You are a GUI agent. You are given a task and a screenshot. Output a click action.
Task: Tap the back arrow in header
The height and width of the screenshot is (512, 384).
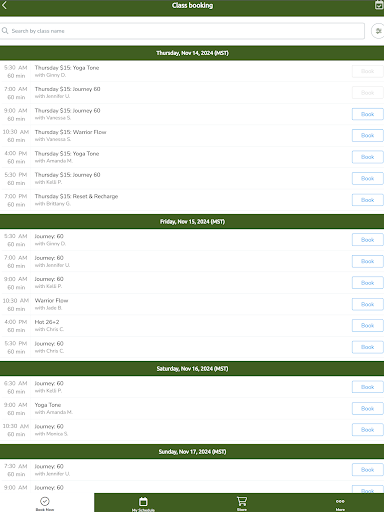pos(4,5)
